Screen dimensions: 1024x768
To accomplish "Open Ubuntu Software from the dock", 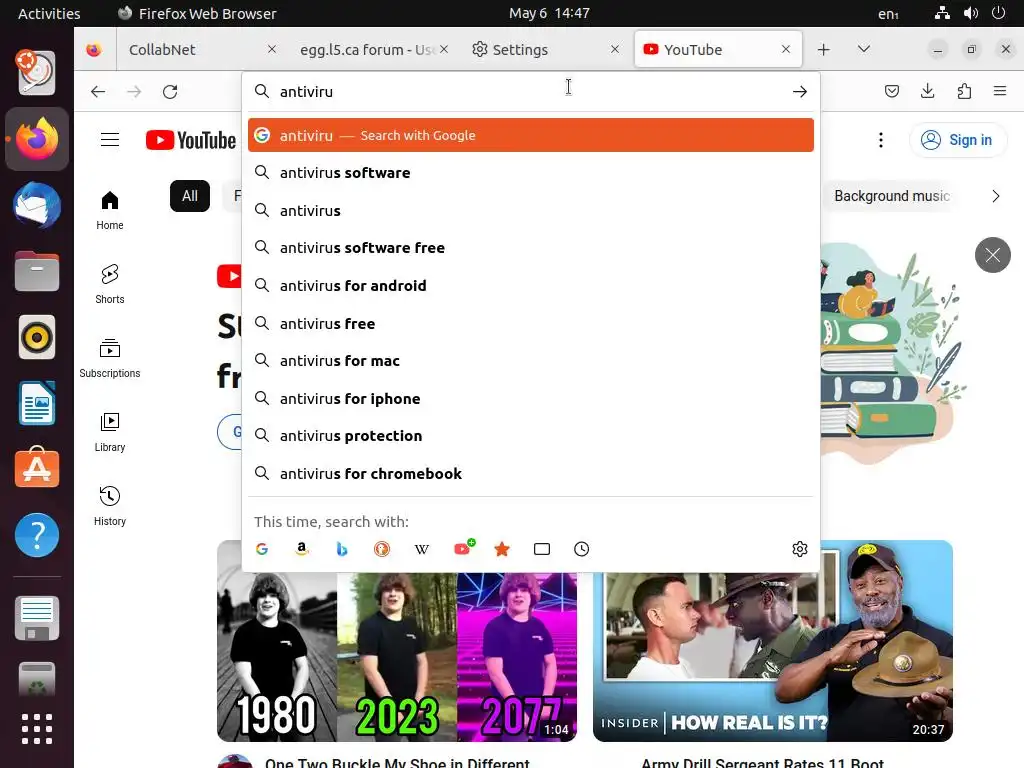I will pyautogui.click(x=37, y=468).
